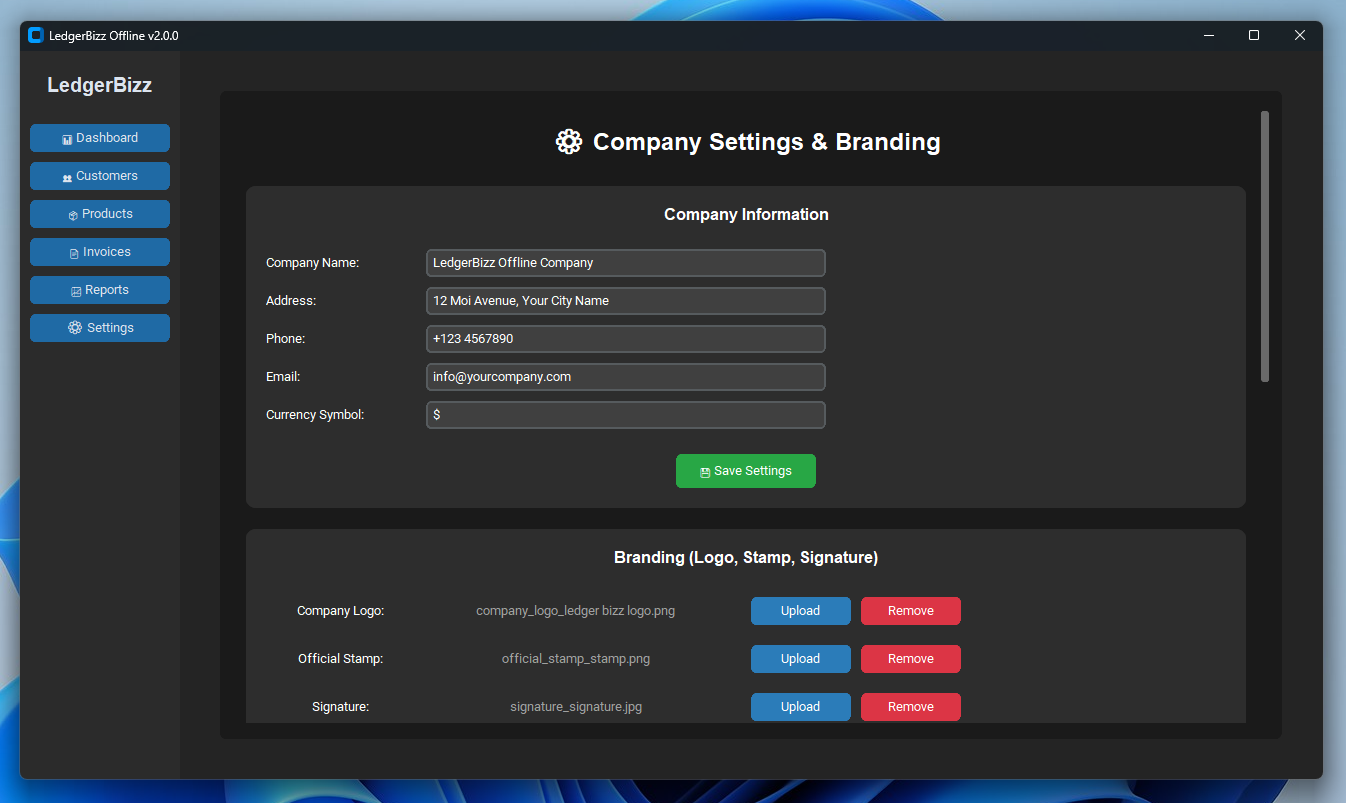The height and width of the screenshot is (803, 1346).
Task: Select the Email address field
Action: 625,377
